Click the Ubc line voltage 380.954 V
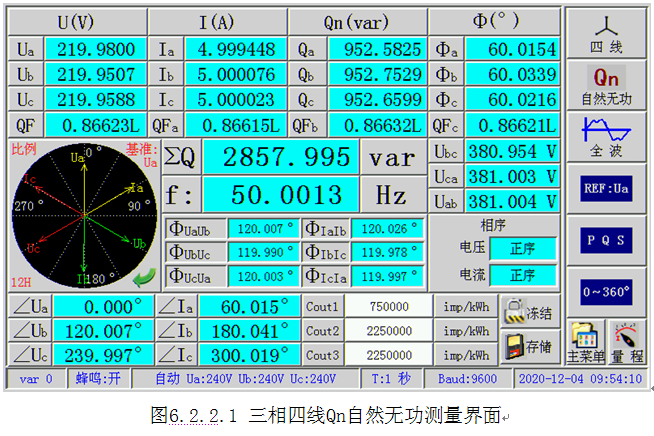The height and width of the screenshot is (436, 654). (512, 151)
